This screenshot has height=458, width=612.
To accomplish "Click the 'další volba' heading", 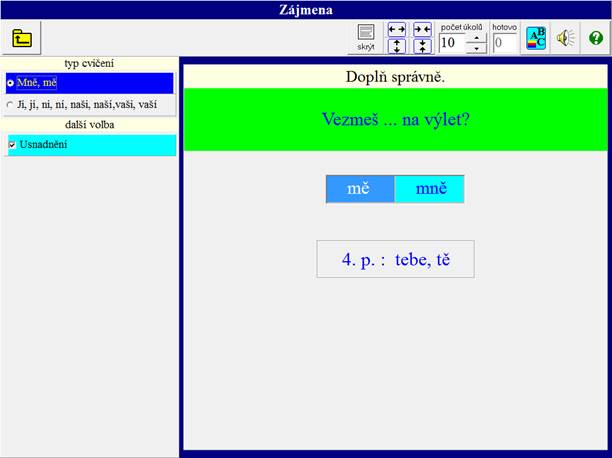I will [89, 125].
